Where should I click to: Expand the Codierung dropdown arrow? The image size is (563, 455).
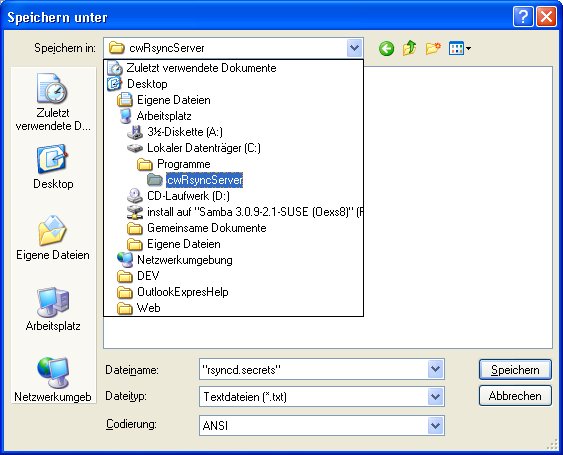(435, 426)
